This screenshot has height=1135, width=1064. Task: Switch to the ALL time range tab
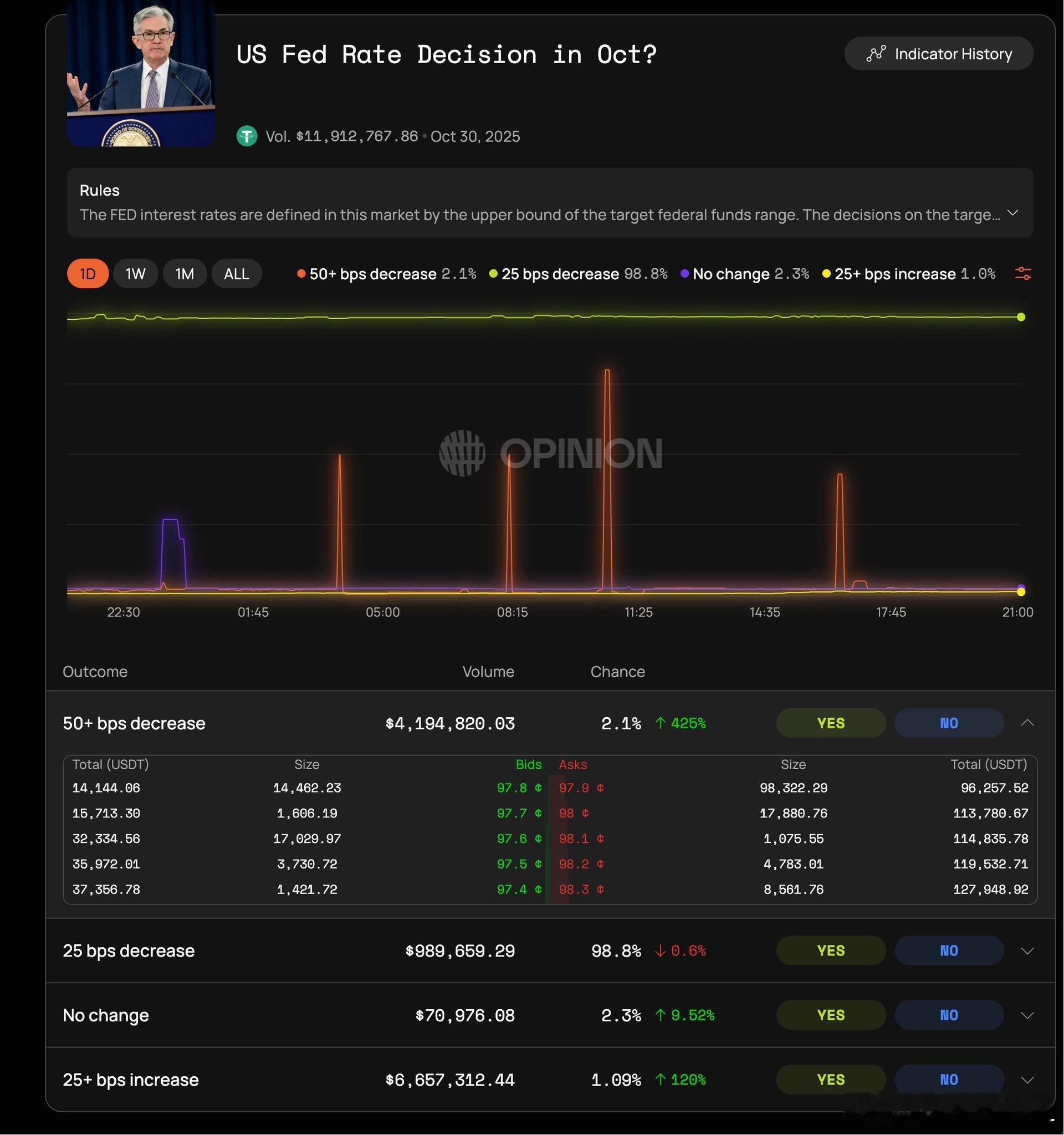pyautogui.click(x=236, y=273)
